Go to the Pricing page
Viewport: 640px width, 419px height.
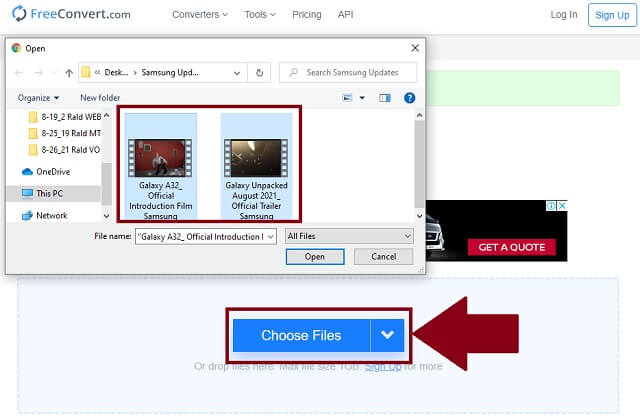307,15
